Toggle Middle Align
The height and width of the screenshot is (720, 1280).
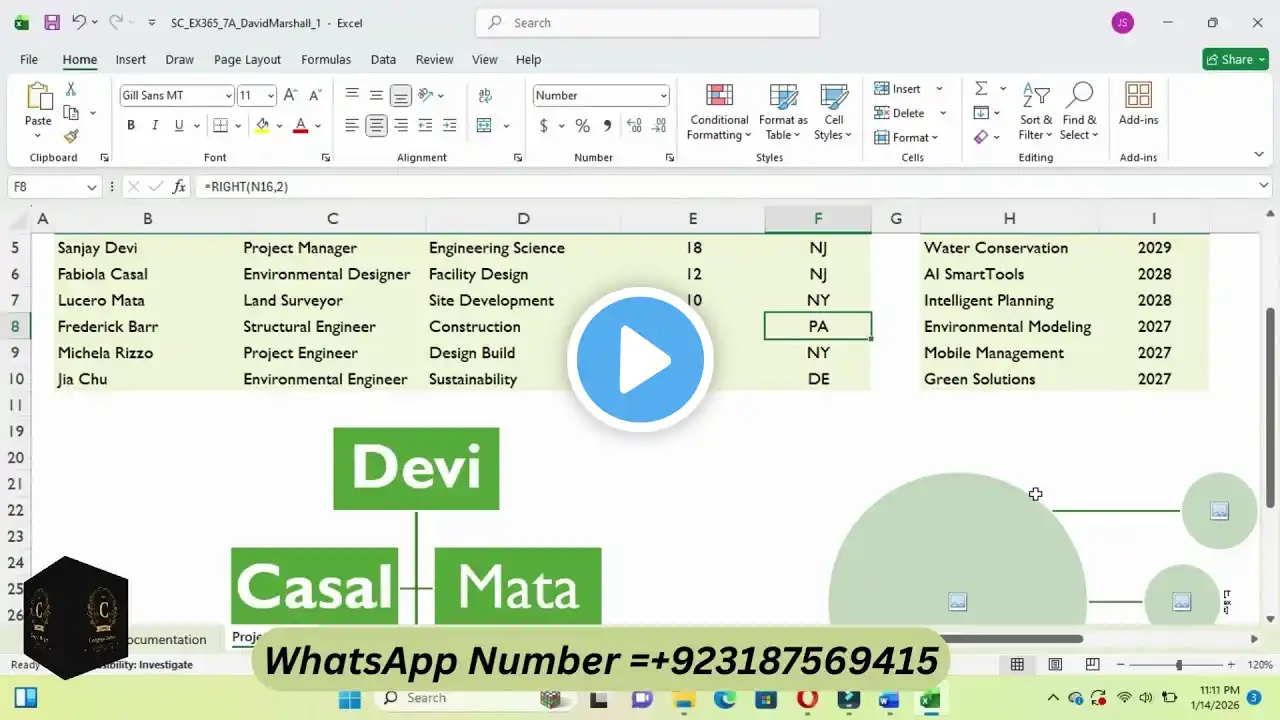[x=376, y=95]
